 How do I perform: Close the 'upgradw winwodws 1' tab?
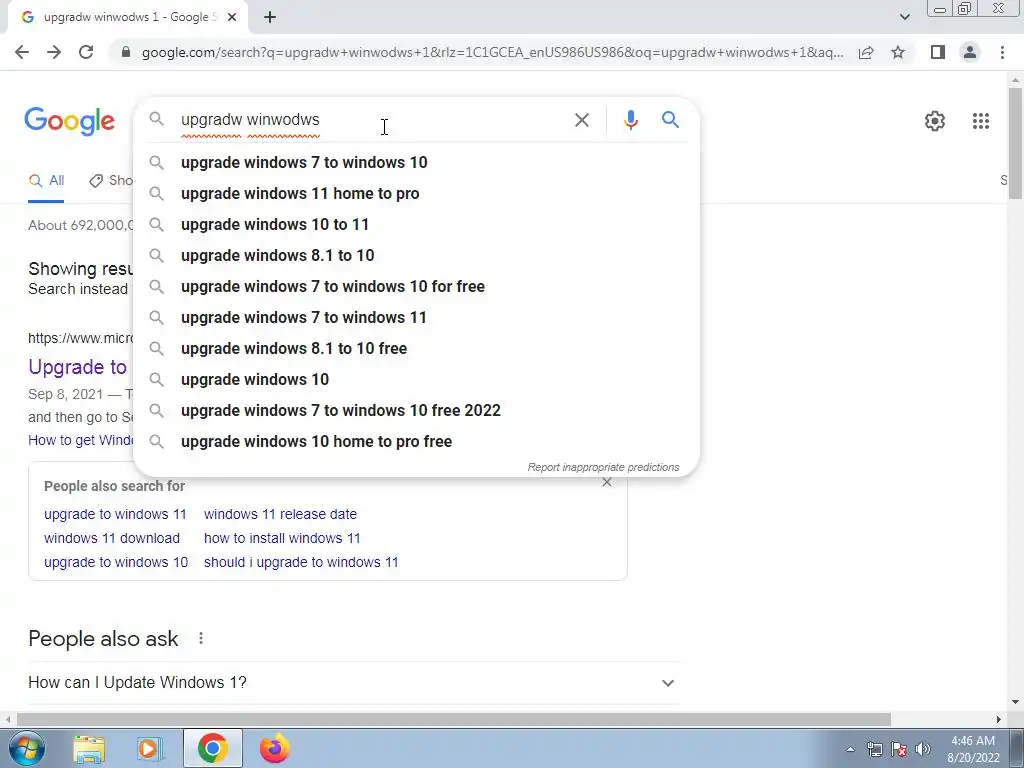point(232,18)
